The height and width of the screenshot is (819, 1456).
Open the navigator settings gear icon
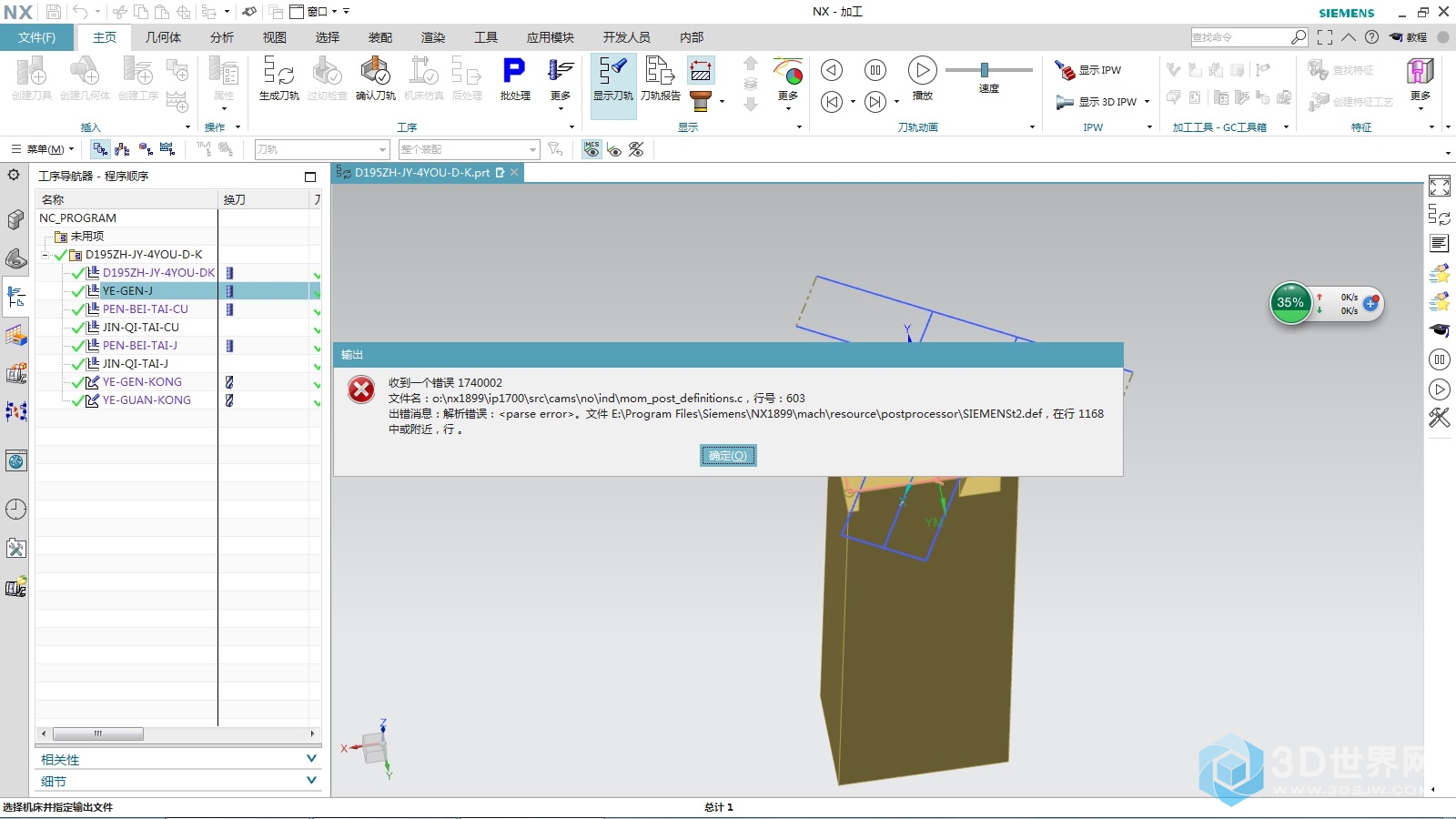[15, 175]
